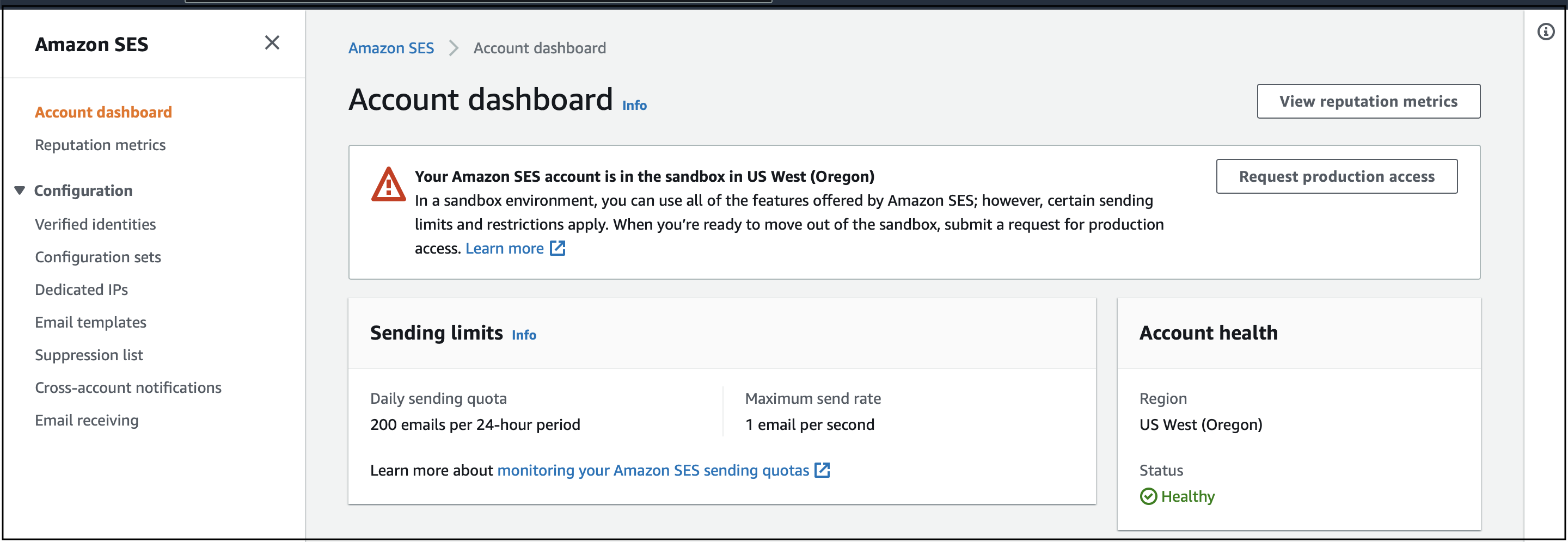Open Reputation metrics in sidebar
Viewport: 1568px width, 542px height.
[100, 145]
